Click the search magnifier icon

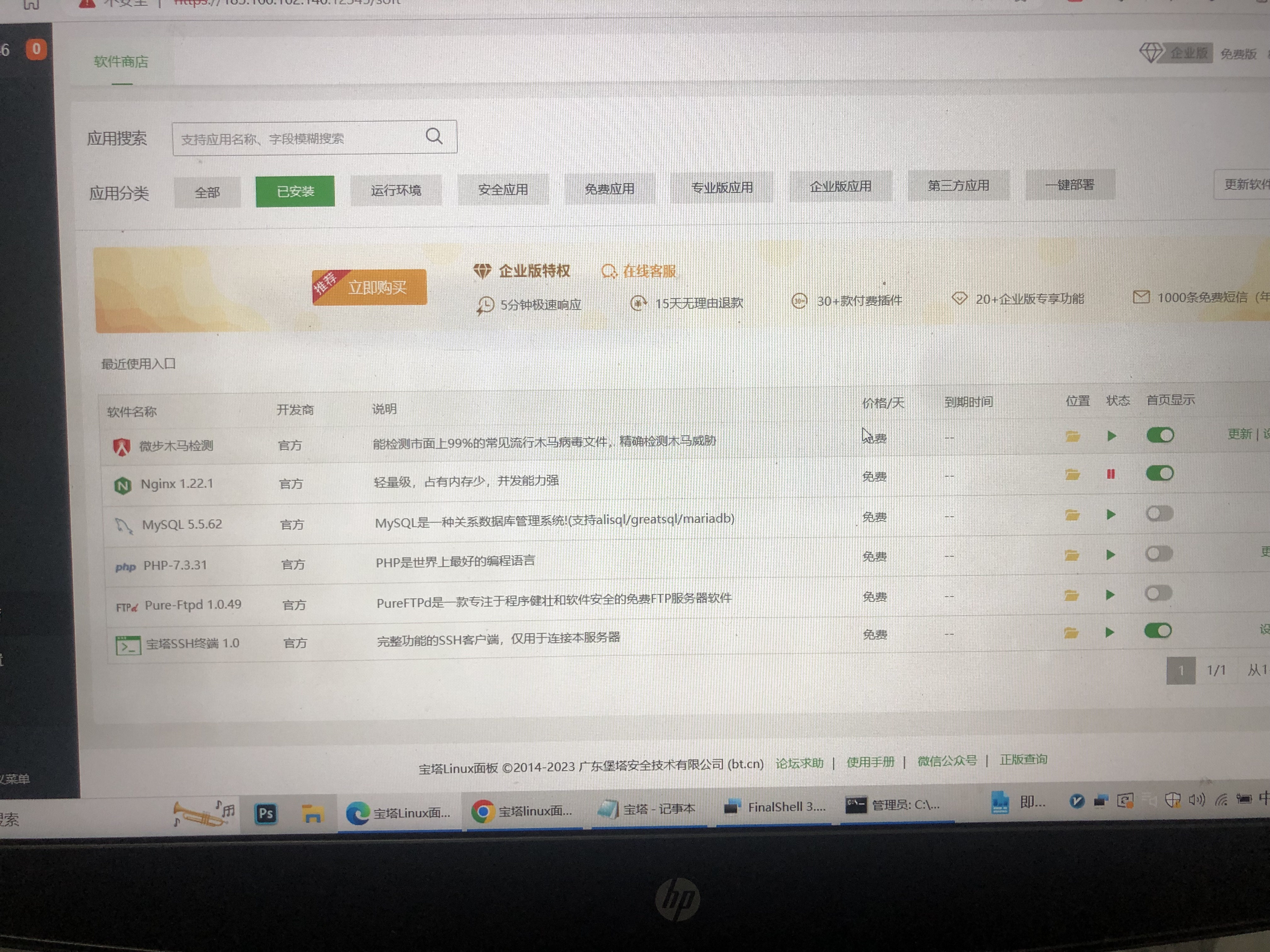tap(434, 136)
